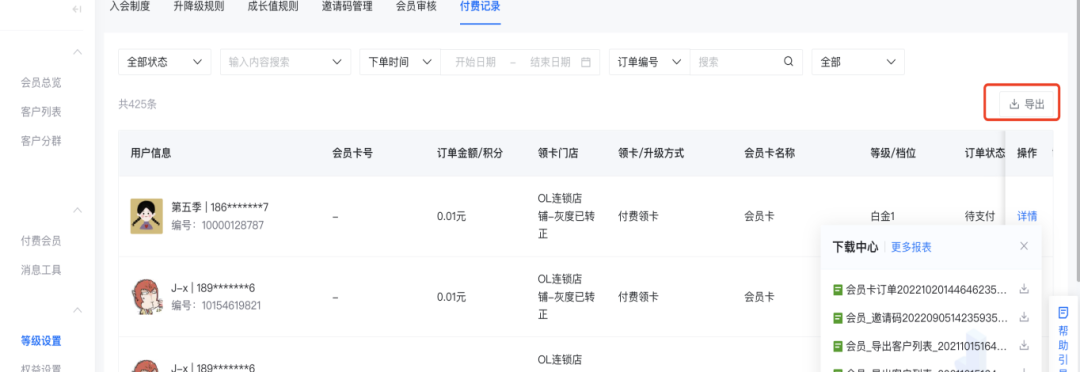Click the file name 会员_导出客户列表_20211015164

(926, 346)
